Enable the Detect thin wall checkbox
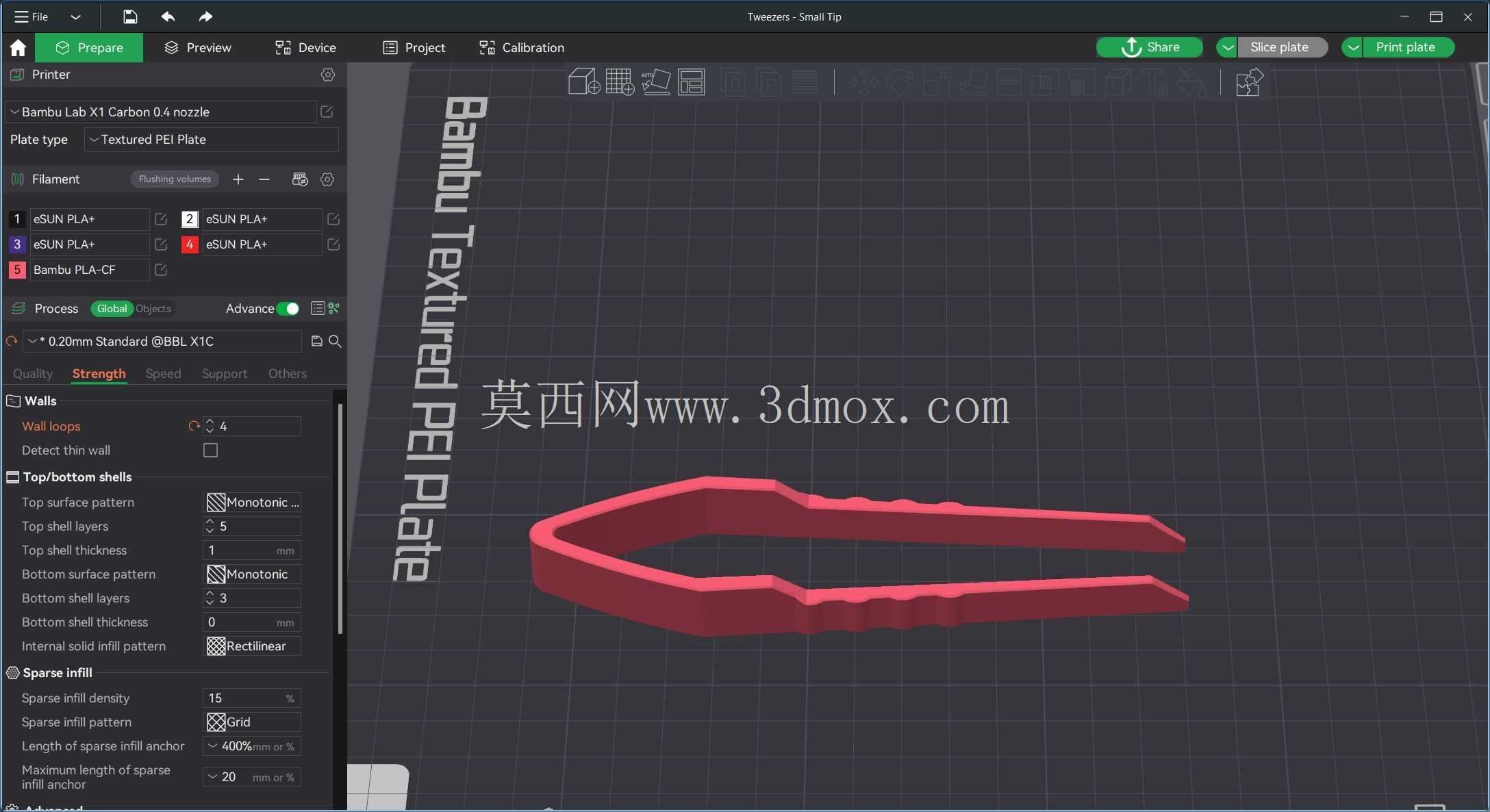The height and width of the screenshot is (812, 1490). pos(211,451)
